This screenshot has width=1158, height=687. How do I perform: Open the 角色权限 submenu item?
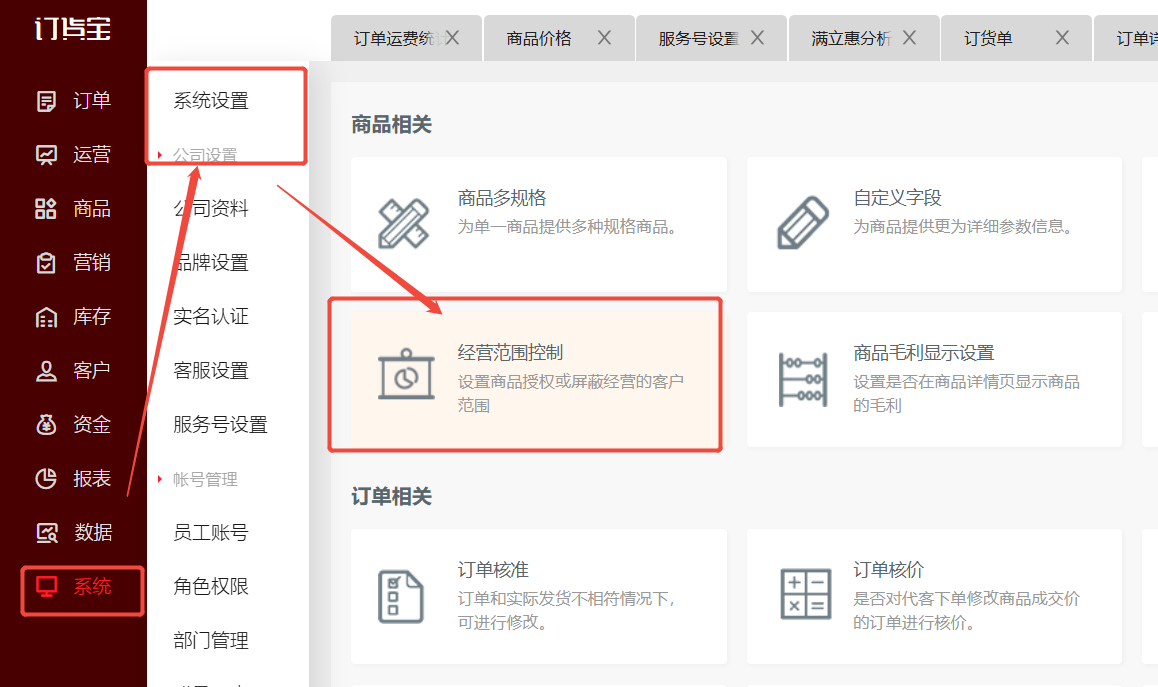tap(211, 587)
